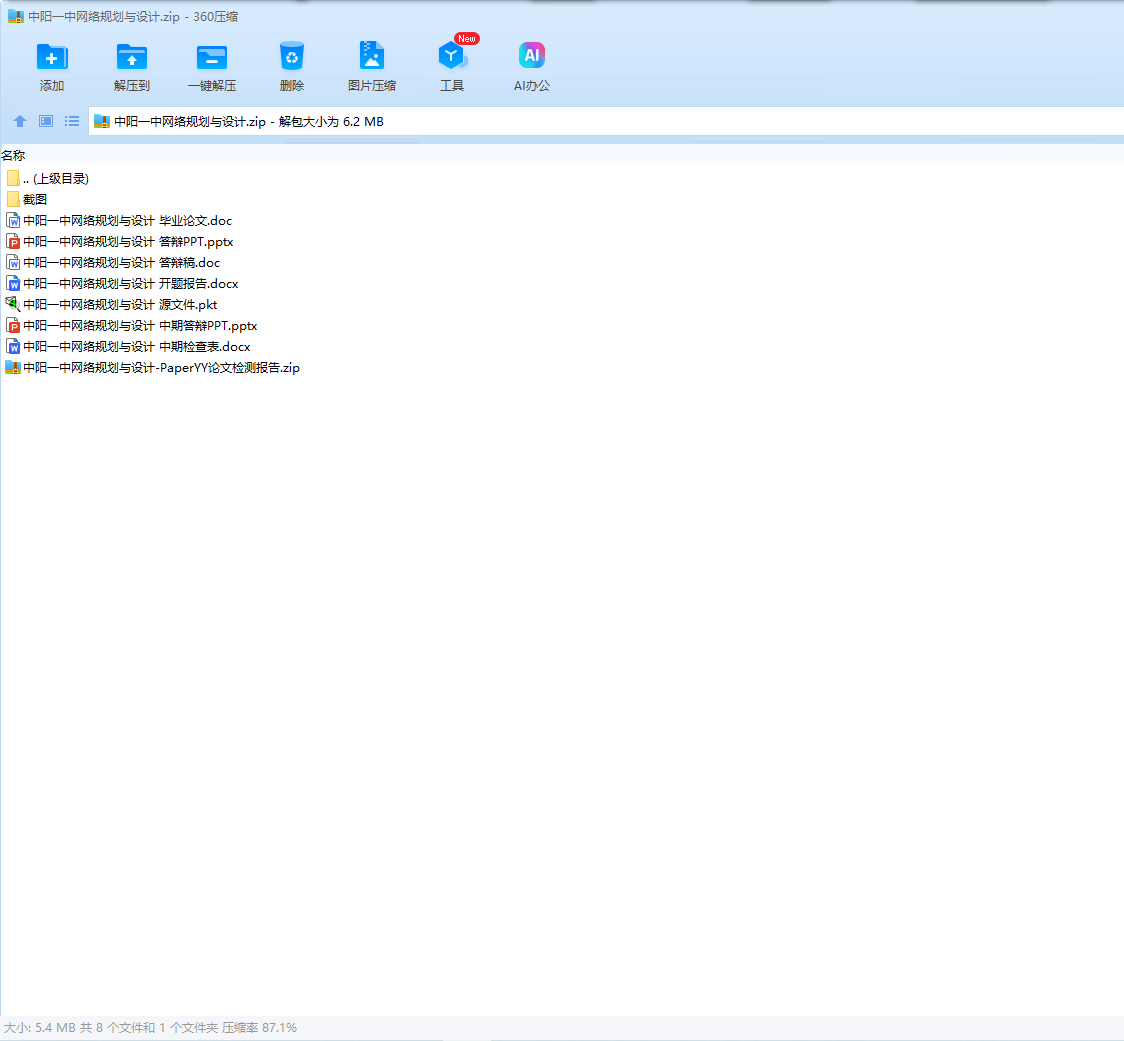Image resolution: width=1124 pixels, height=1041 pixels.
Task: Go up one level with the up arrow
Action: click(20, 121)
